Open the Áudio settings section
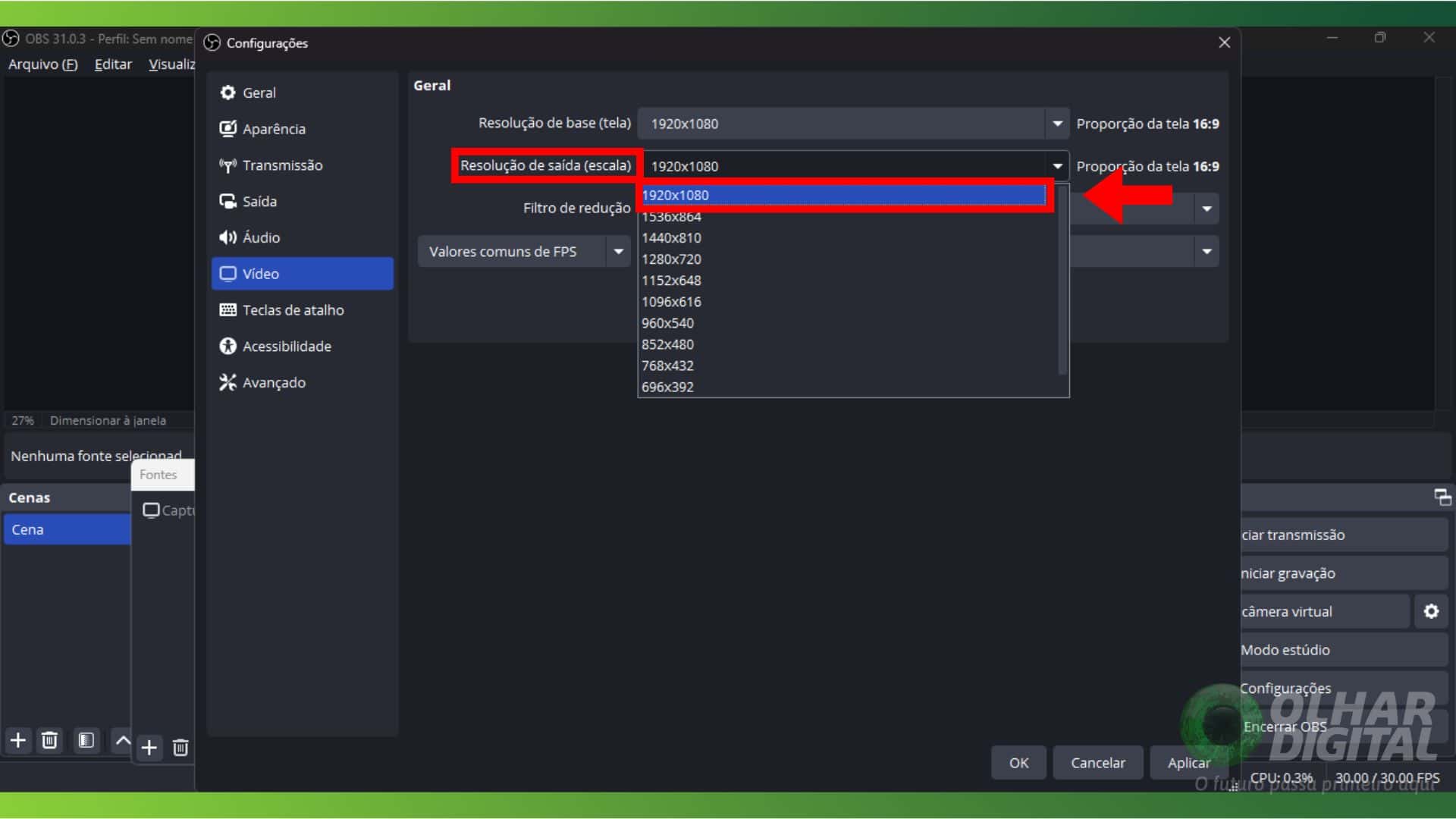 point(262,237)
